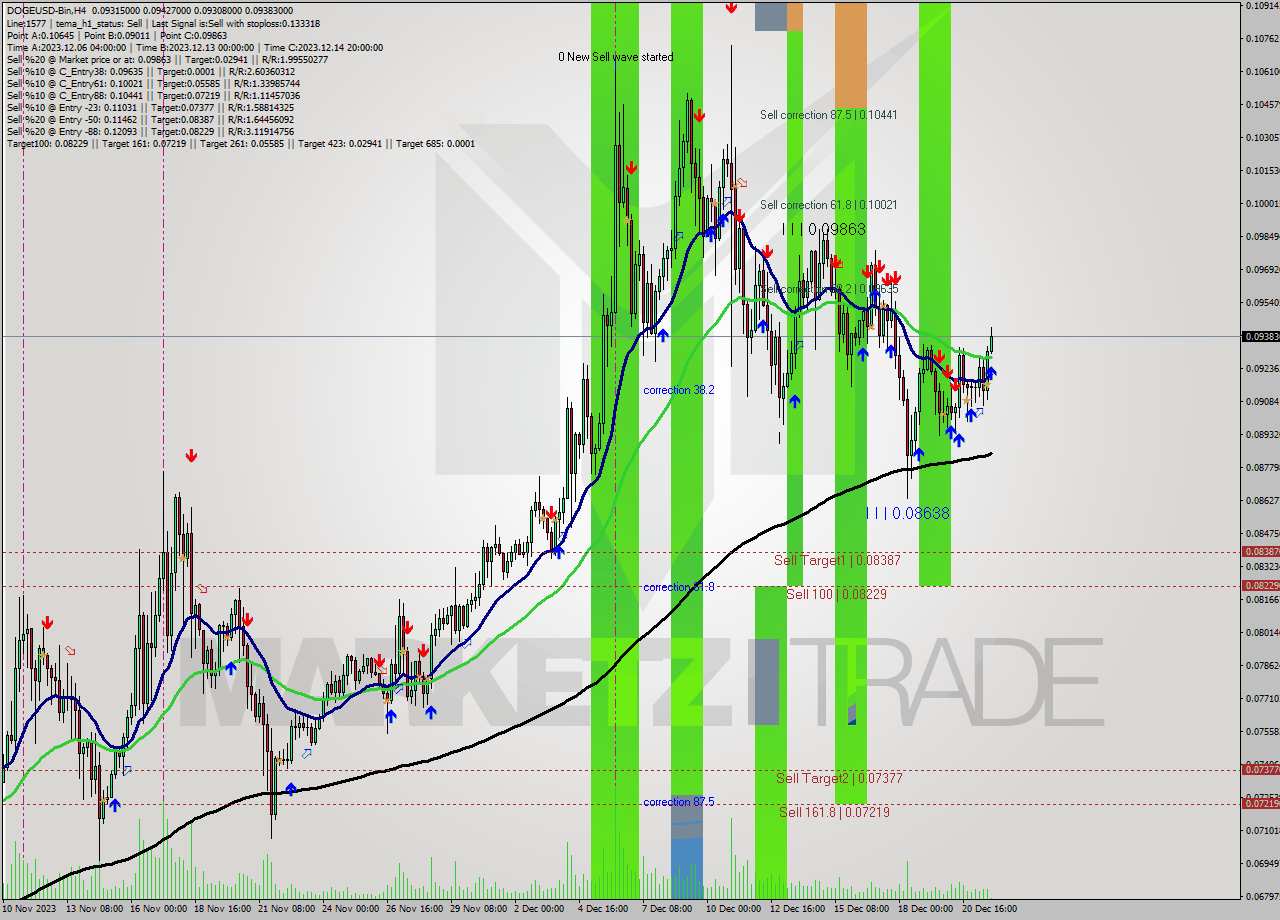This screenshot has height=920, width=1280.
Task: Click the 0.08627 price axis value
Action: point(1262,500)
